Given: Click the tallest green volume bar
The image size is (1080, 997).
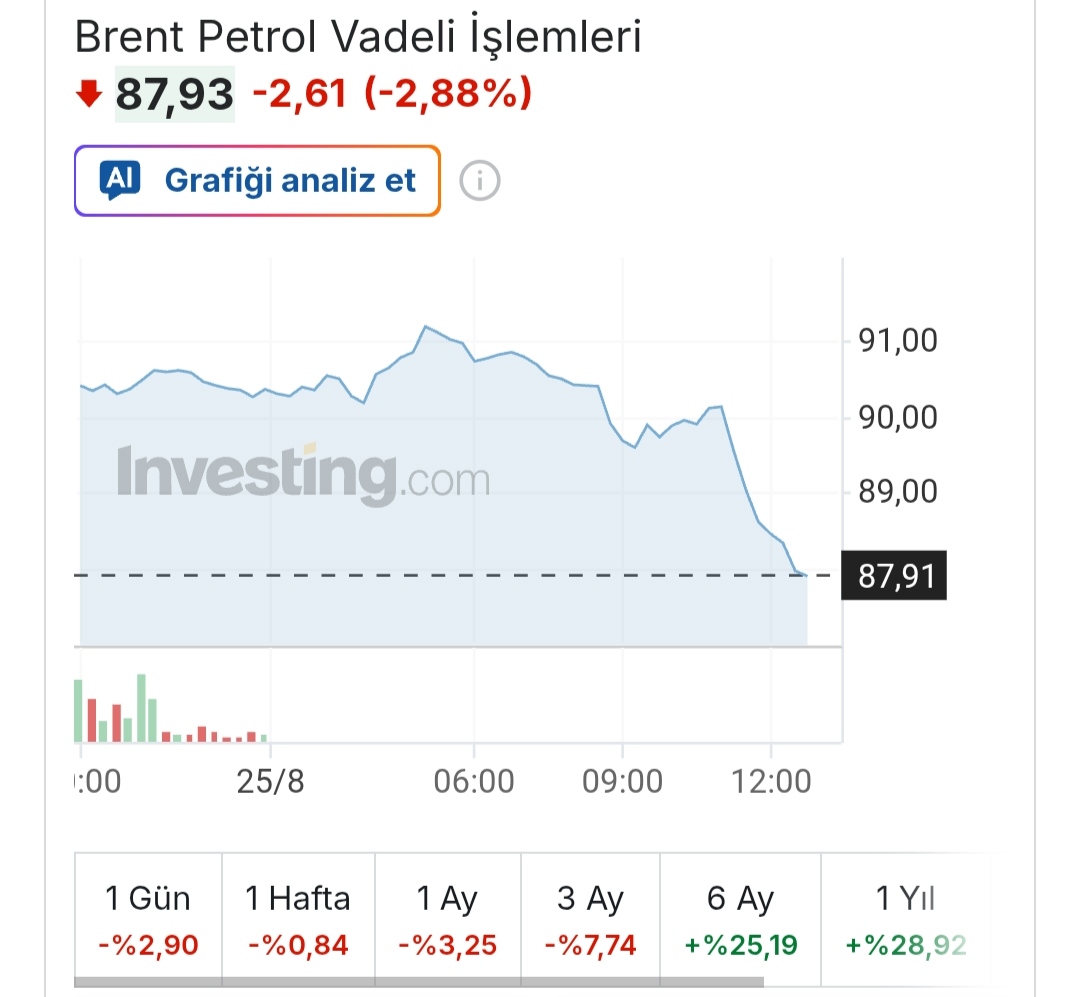Looking at the screenshot, I should (x=141, y=708).
